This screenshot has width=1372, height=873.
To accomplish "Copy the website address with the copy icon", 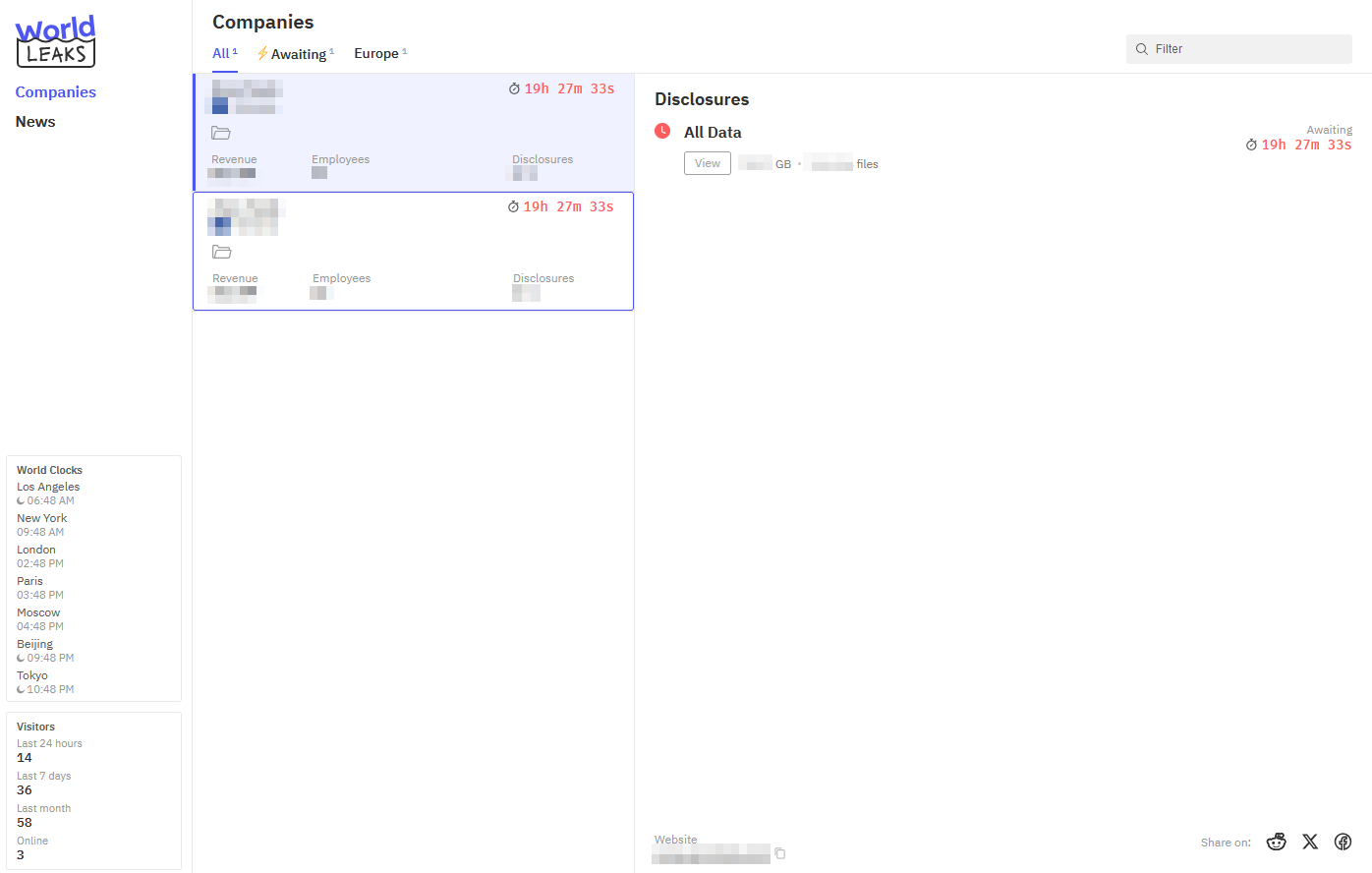I will [780, 853].
